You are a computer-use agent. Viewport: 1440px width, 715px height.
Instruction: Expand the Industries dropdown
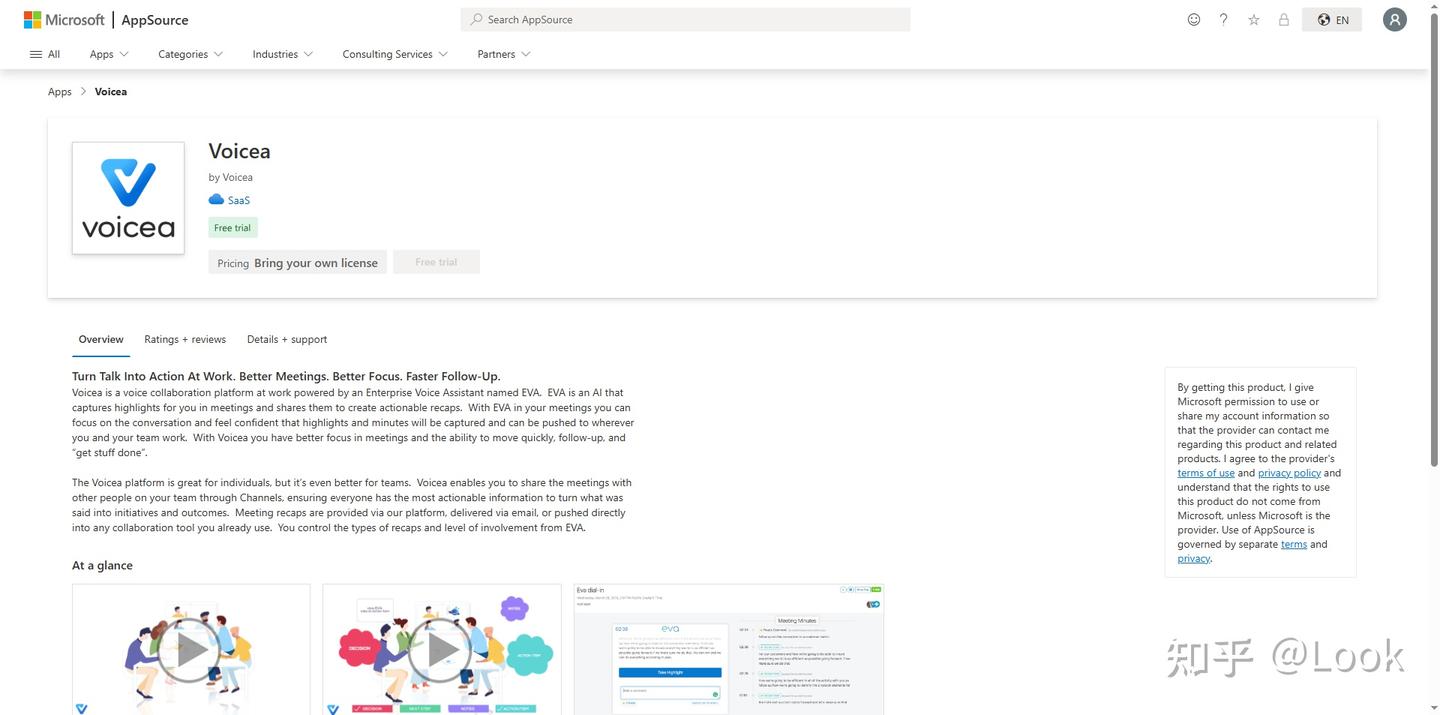pos(282,54)
